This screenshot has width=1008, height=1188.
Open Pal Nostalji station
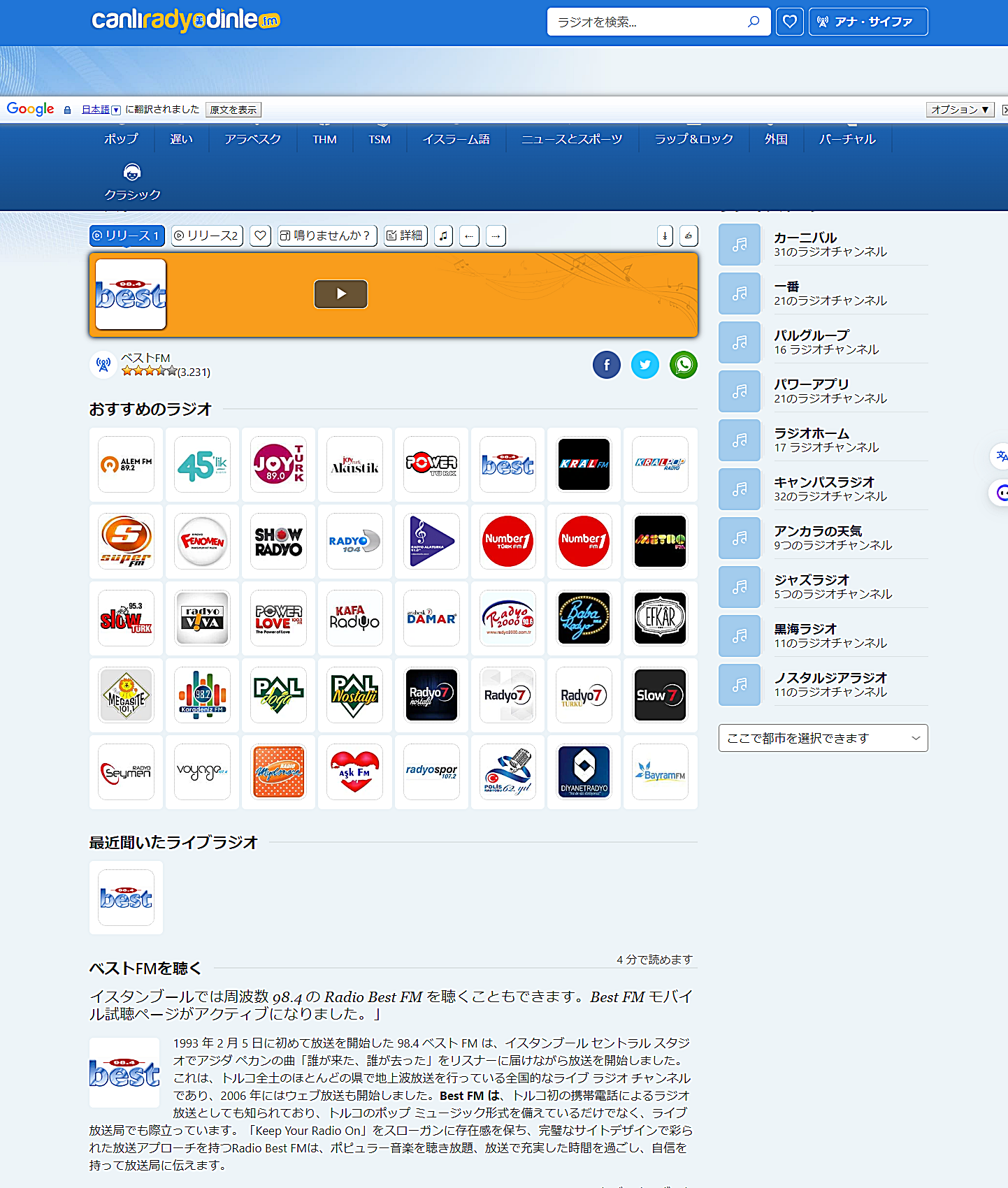click(355, 695)
